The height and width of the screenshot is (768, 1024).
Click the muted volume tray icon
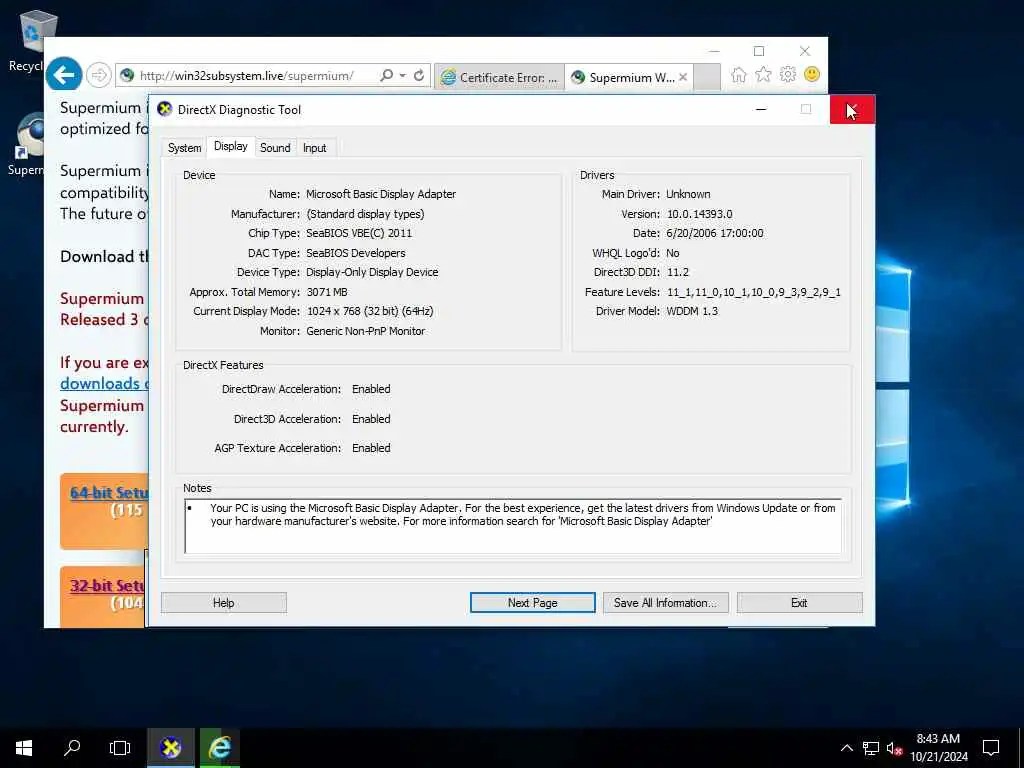[895, 748]
